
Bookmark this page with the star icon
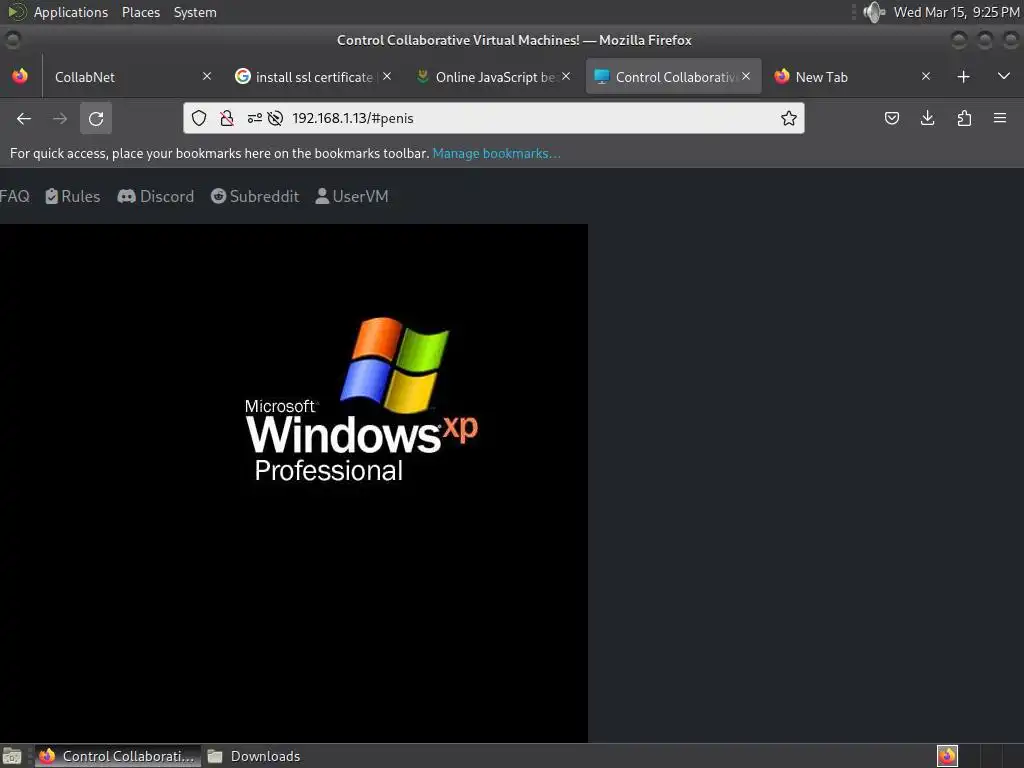789,118
